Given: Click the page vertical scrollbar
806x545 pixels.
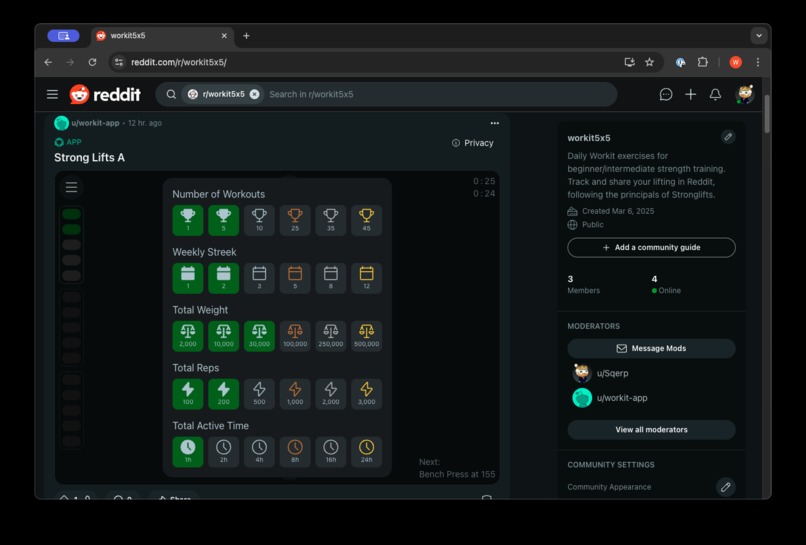Looking at the screenshot, I should (x=766, y=114).
